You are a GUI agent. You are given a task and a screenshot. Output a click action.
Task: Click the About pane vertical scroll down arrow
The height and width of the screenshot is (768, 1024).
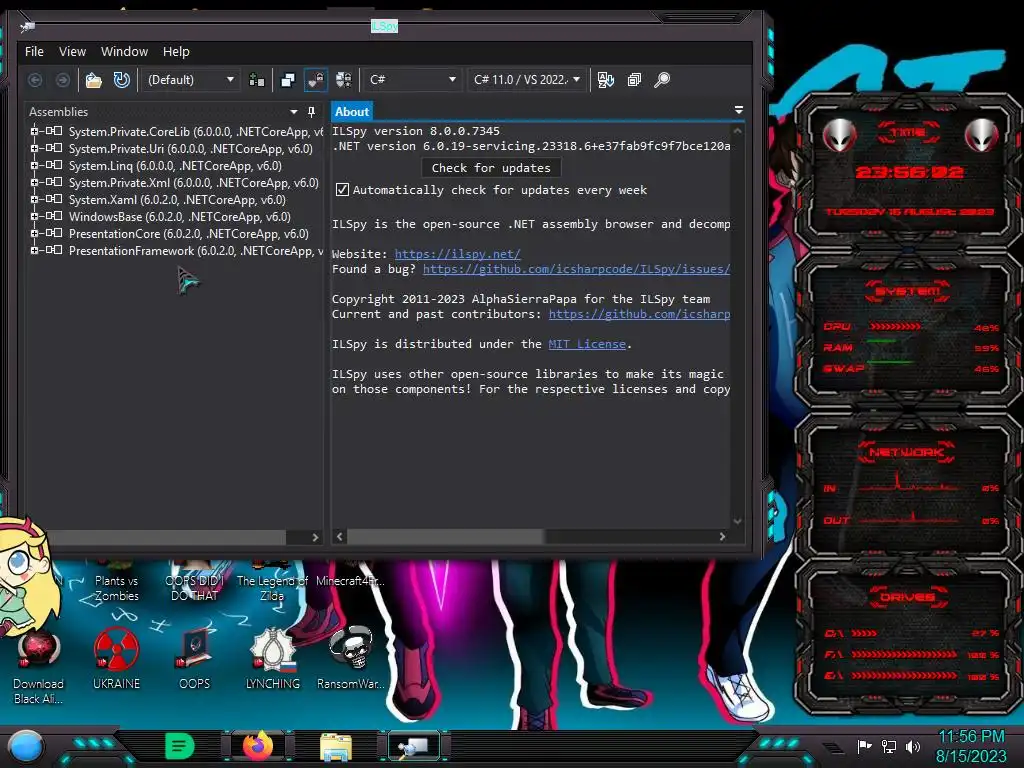[x=737, y=521]
